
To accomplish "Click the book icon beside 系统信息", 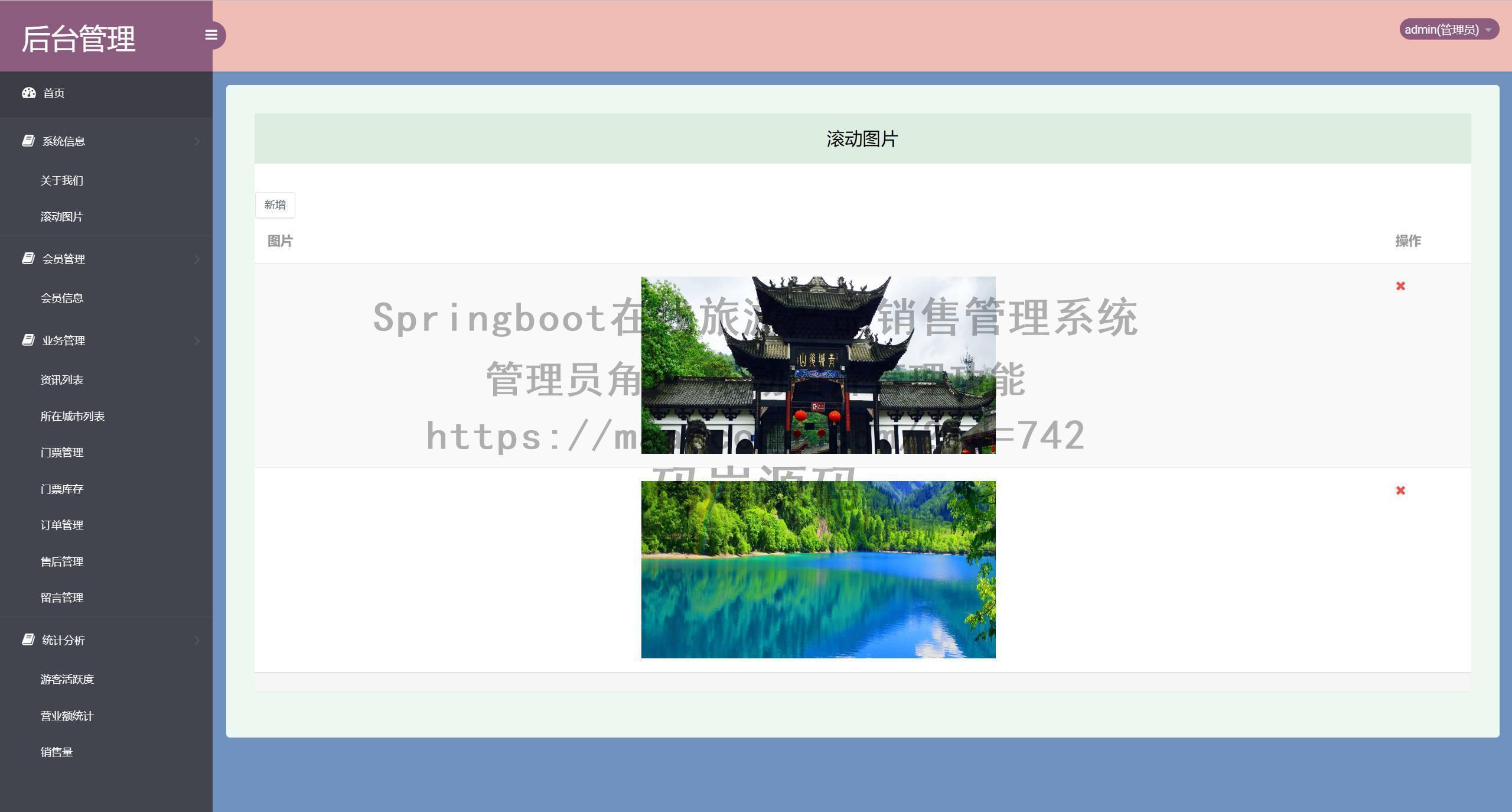I will [28, 141].
